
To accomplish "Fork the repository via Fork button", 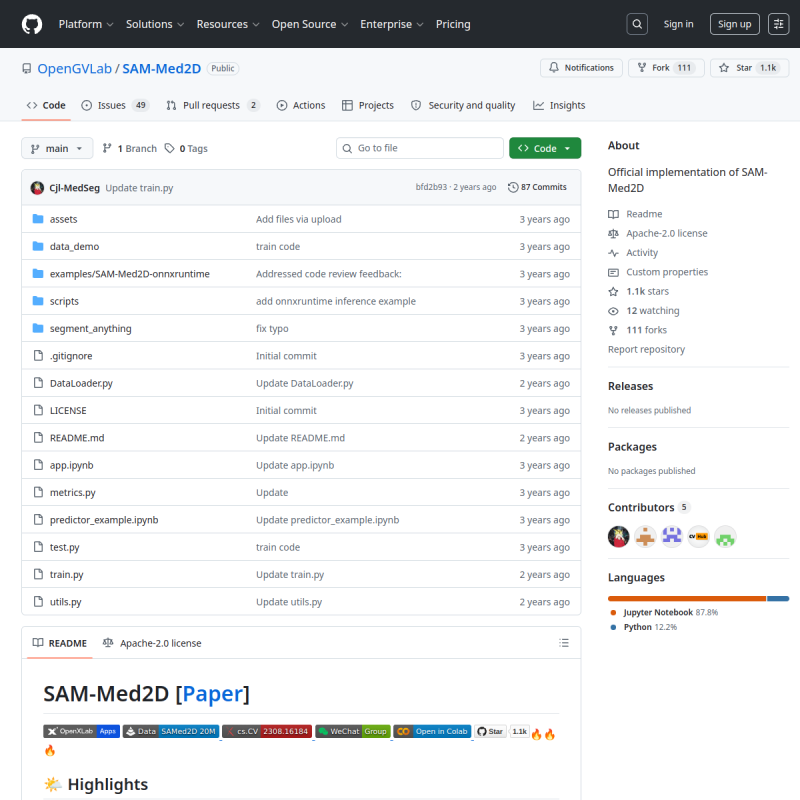I will pyautogui.click(x=666, y=68).
